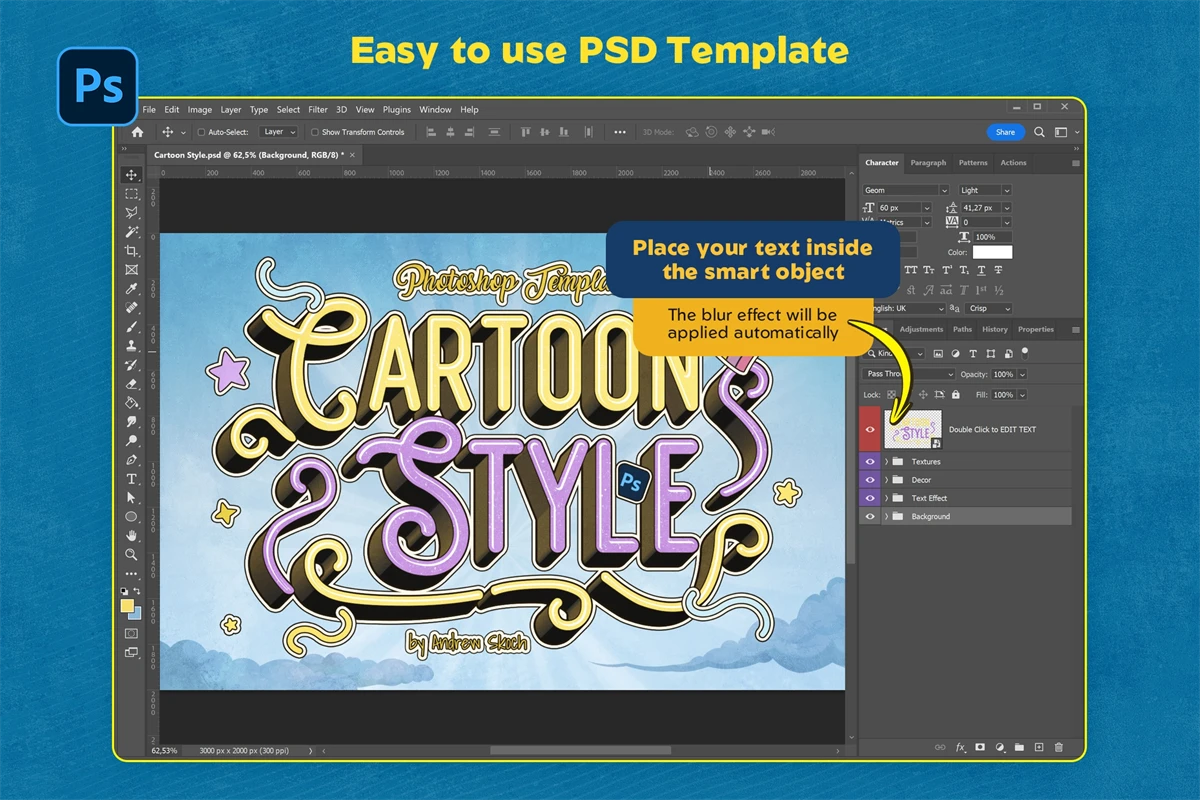Click the blue Share button
1200x800 pixels.
tap(1005, 132)
